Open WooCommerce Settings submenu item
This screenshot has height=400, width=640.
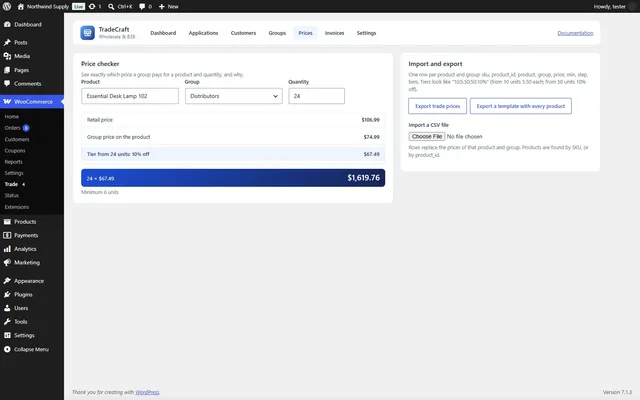pos(14,173)
